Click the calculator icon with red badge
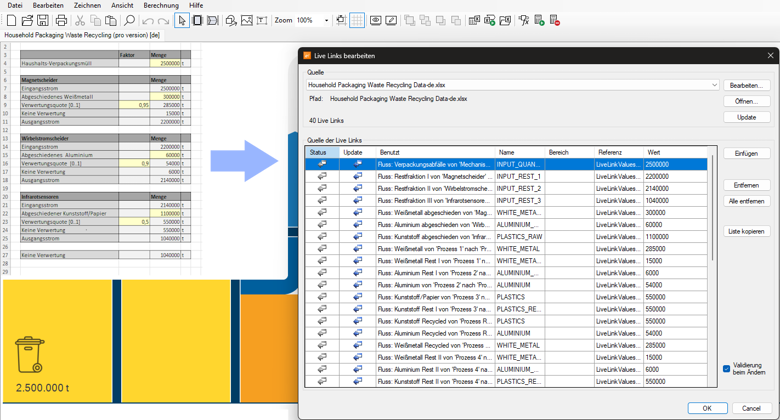The height and width of the screenshot is (420, 780). click(555, 20)
